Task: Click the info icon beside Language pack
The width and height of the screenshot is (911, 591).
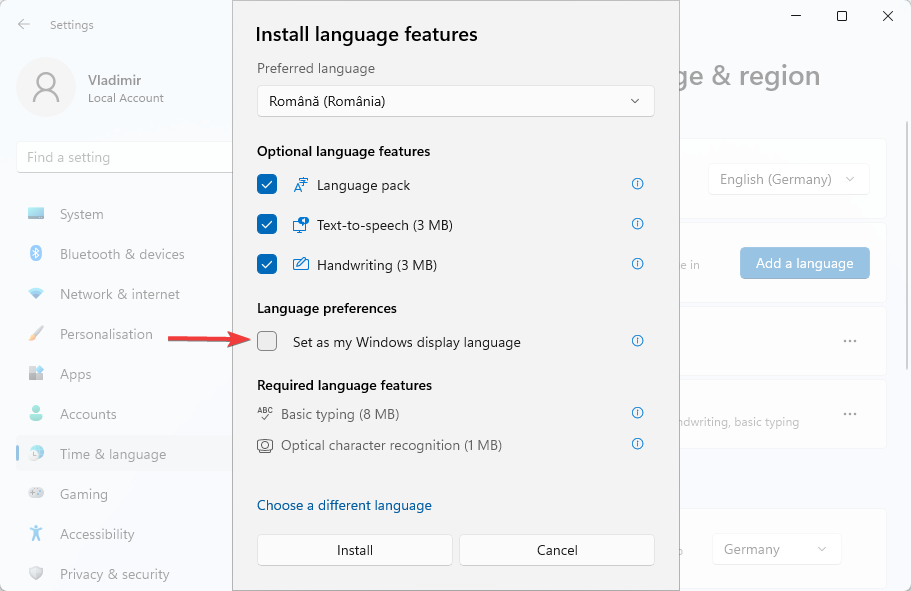Action: [637, 184]
